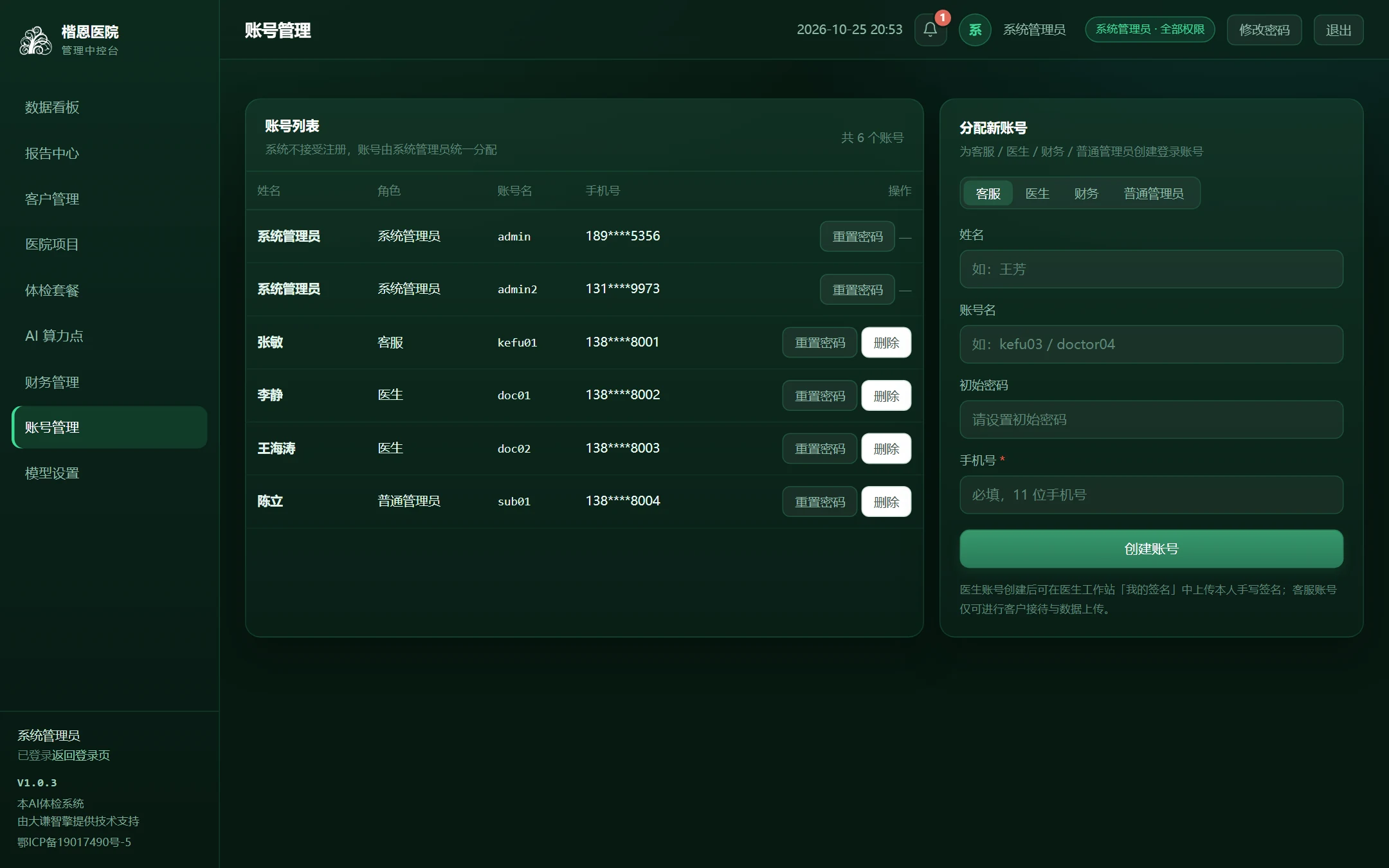Click the 创建账号 button
The image size is (1389, 868).
[x=1151, y=549]
